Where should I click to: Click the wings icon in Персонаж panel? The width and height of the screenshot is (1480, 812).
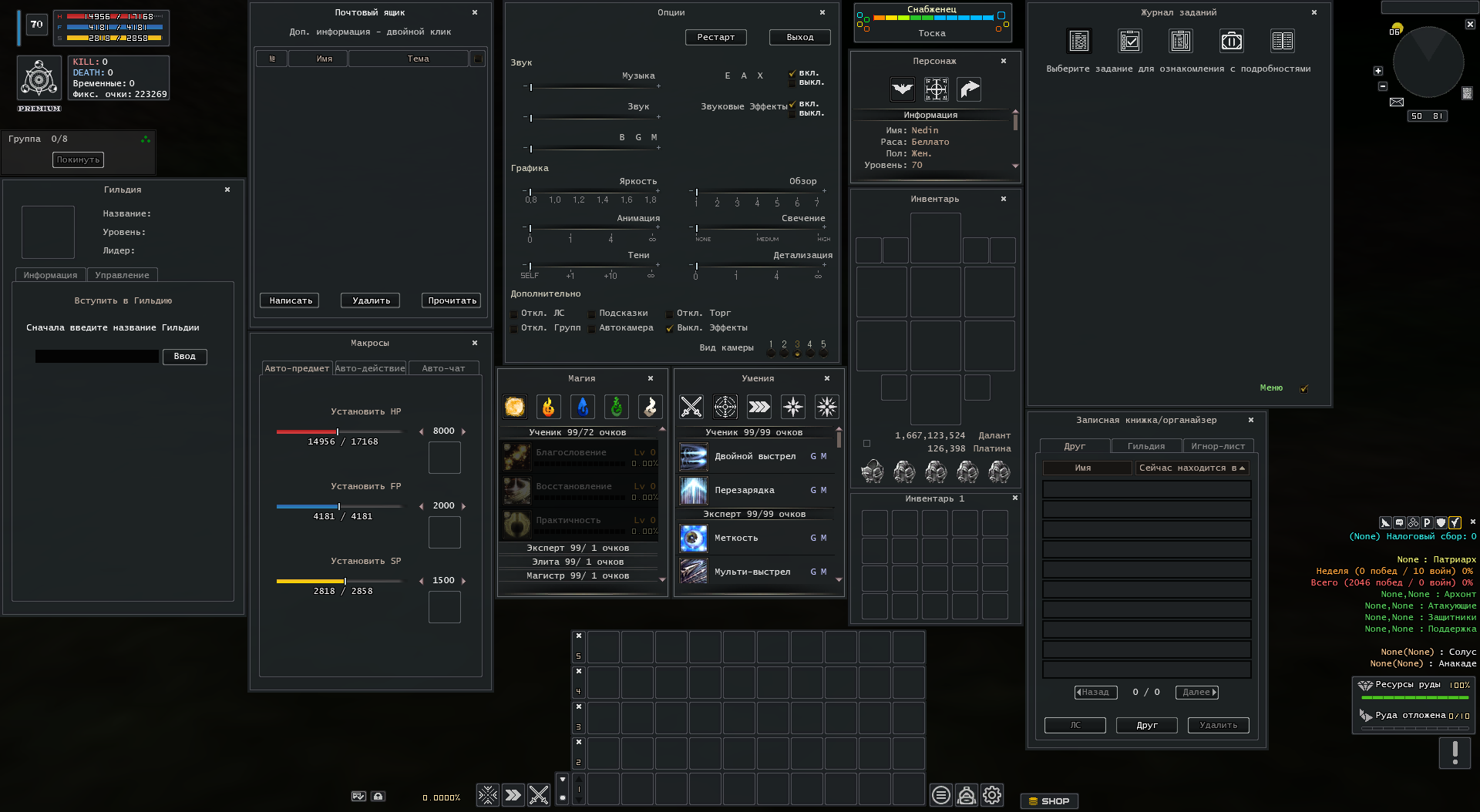902,90
